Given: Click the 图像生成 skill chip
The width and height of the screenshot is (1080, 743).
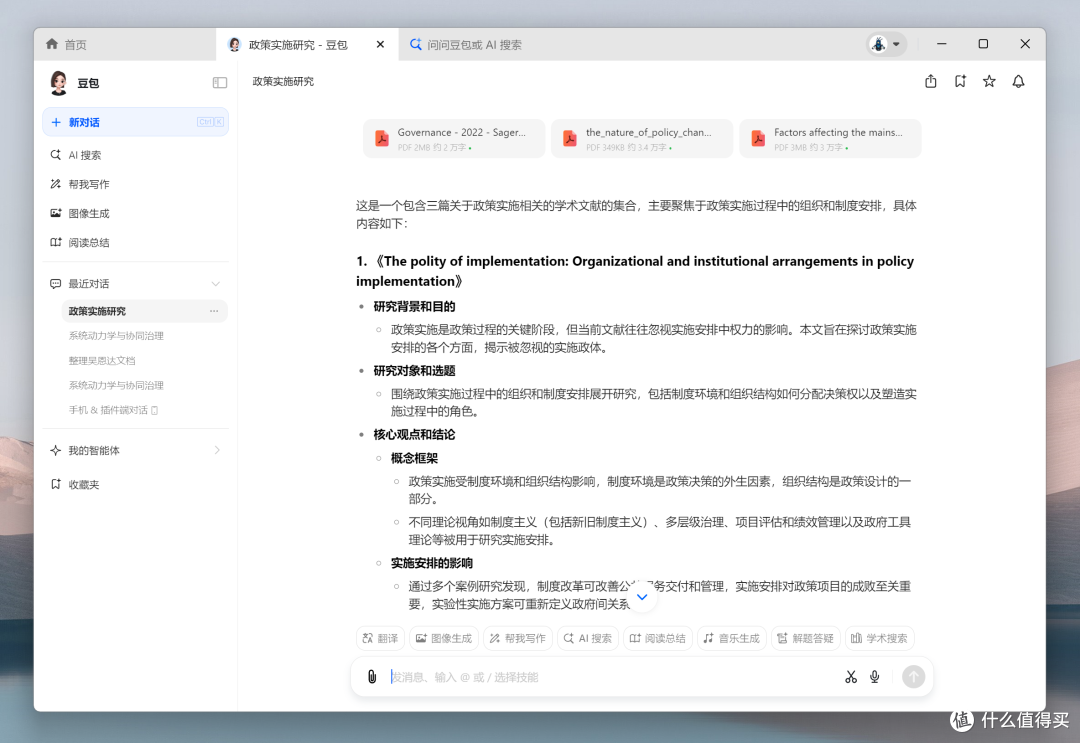Looking at the screenshot, I should pos(444,638).
